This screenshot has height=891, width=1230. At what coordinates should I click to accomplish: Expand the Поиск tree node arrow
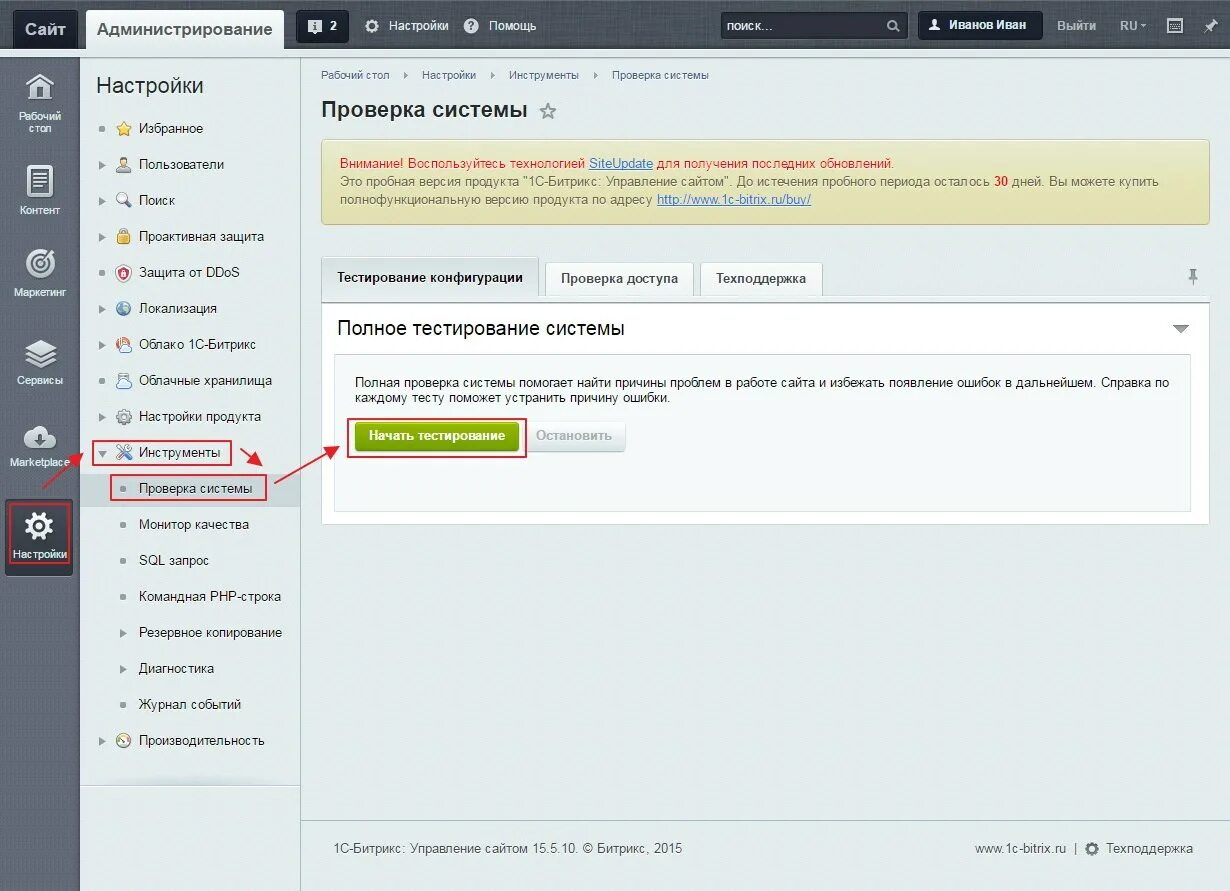[x=102, y=201]
